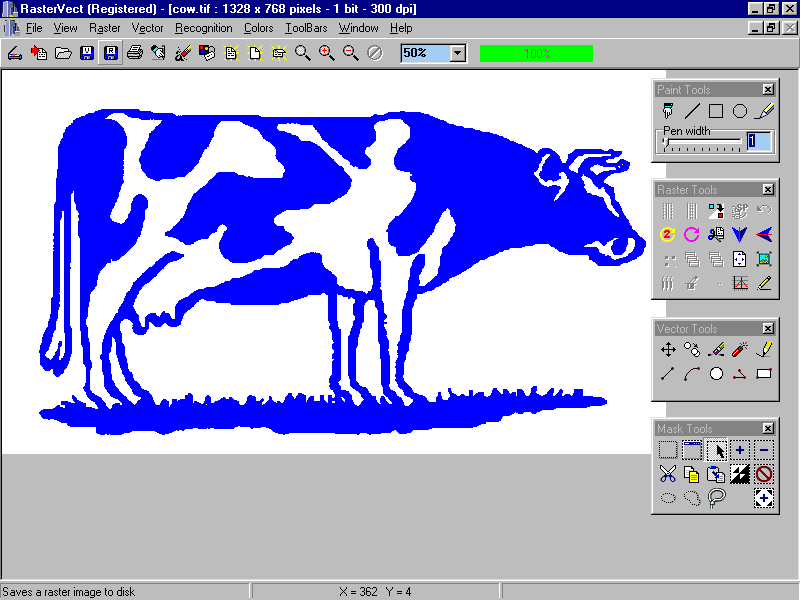
Task: Click the vector save floppy icon marked V
Action: (x=87, y=53)
